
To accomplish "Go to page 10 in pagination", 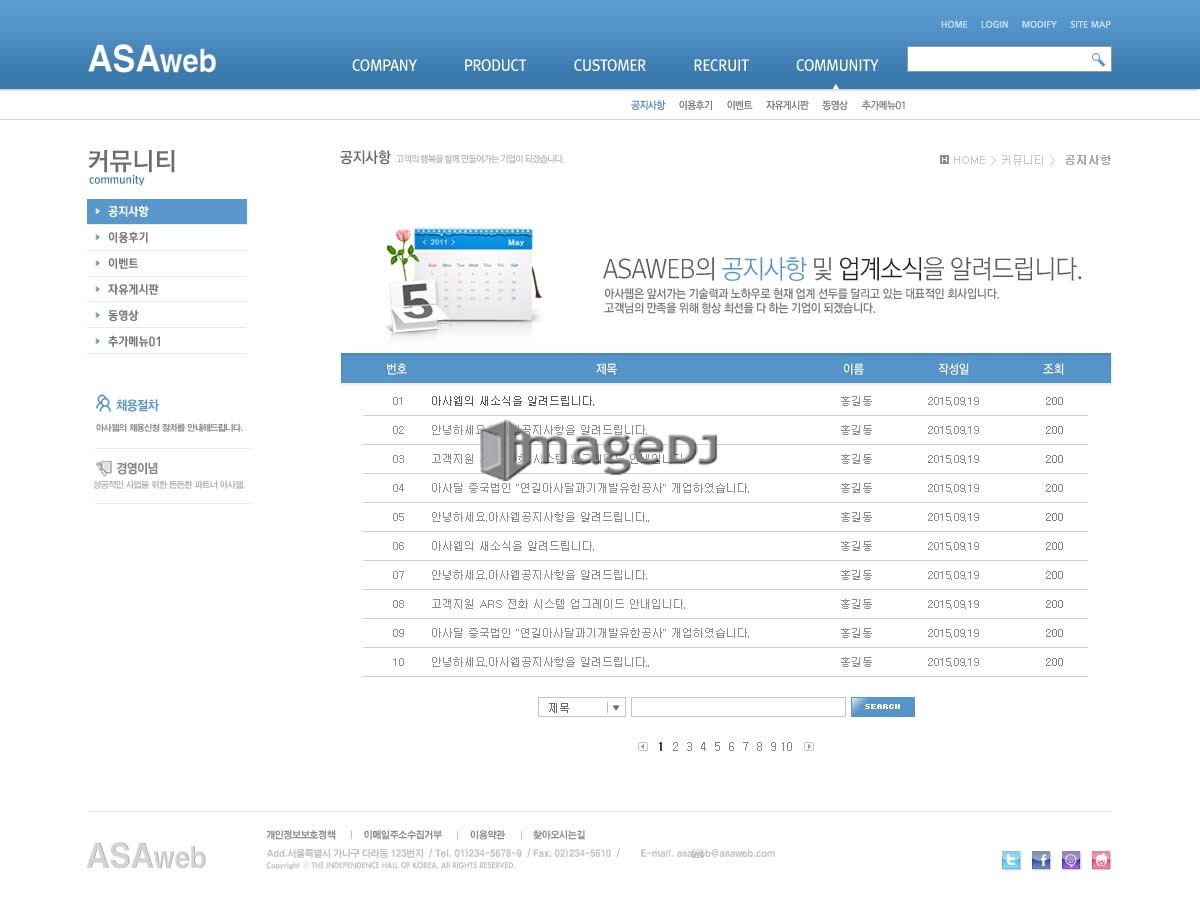I will pos(787,747).
